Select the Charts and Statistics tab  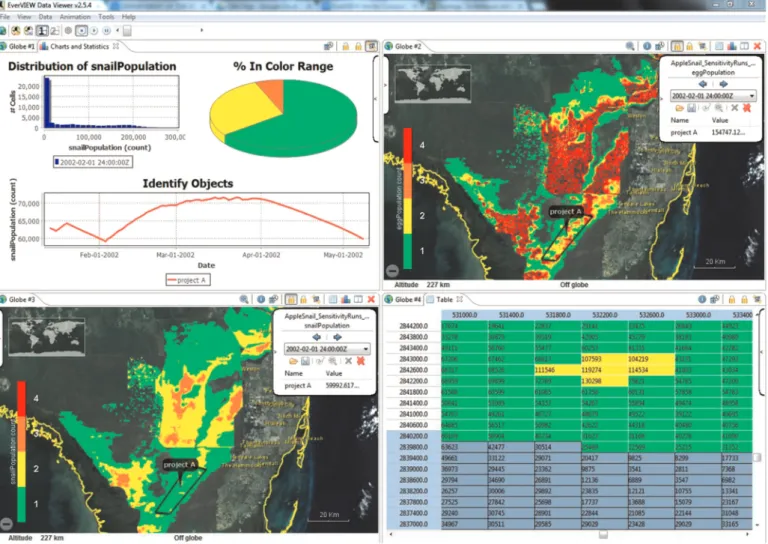point(79,47)
